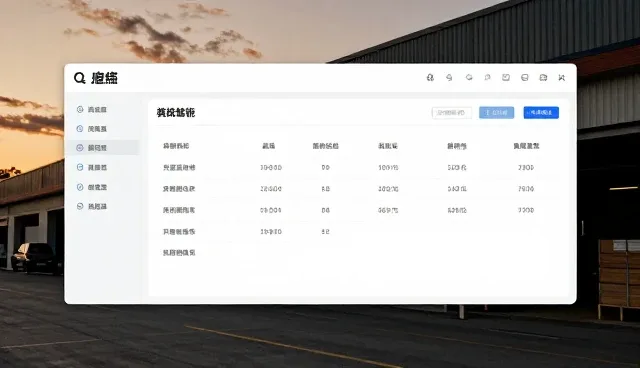Open the highlighted sidebar menu item

[102, 148]
